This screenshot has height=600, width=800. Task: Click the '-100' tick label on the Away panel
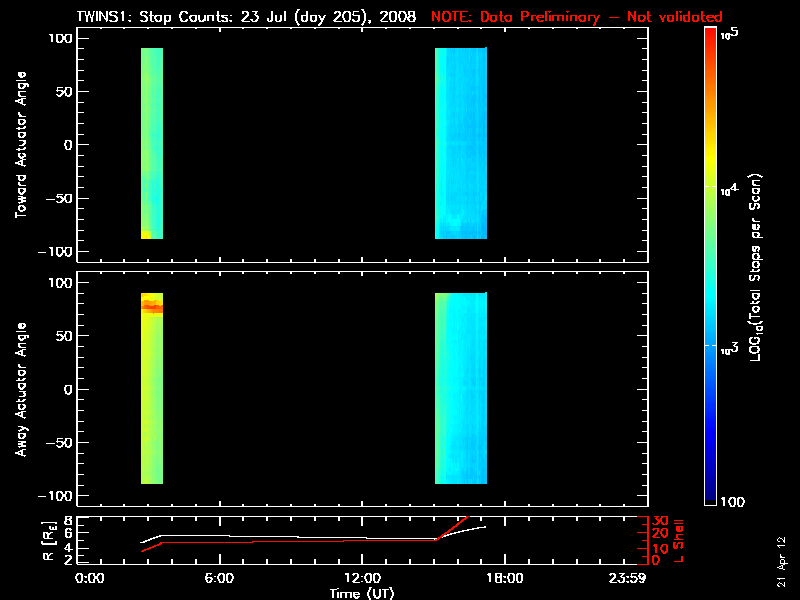click(x=56, y=495)
